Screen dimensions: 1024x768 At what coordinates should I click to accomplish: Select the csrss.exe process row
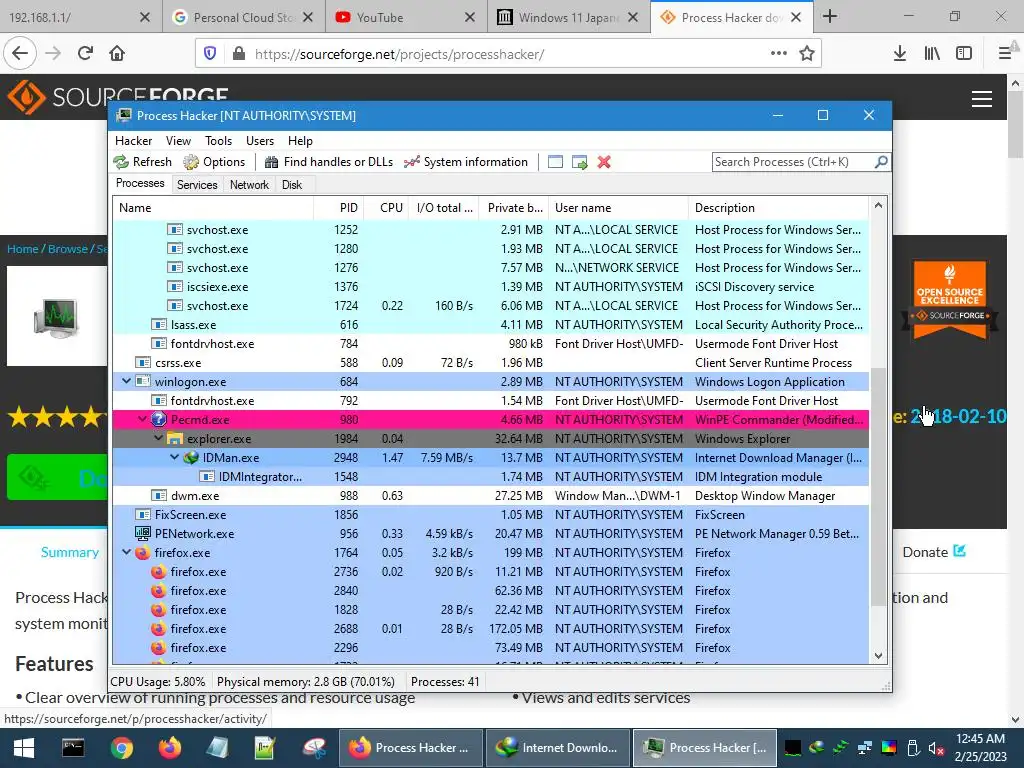(490, 362)
